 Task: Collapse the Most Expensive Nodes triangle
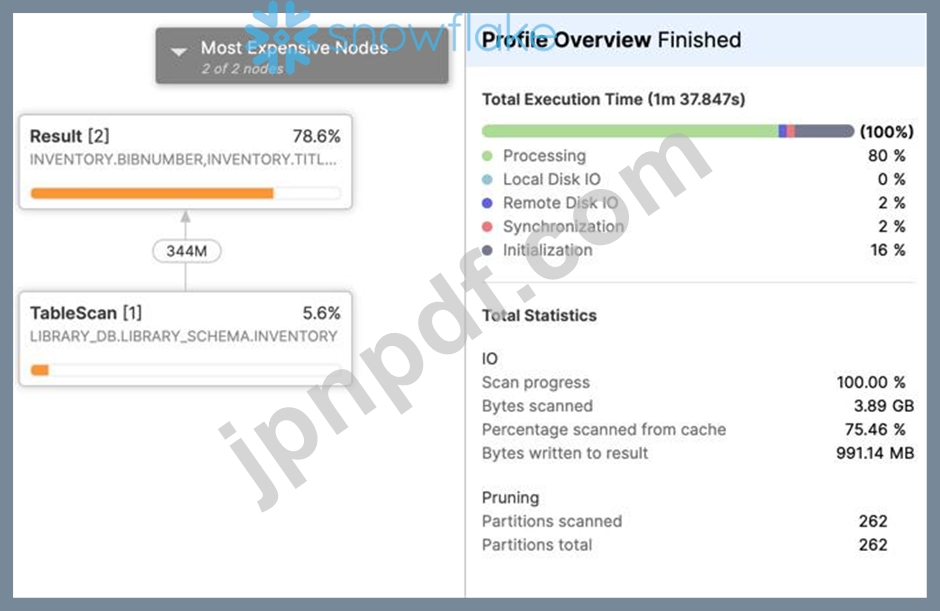coord(179,52)
